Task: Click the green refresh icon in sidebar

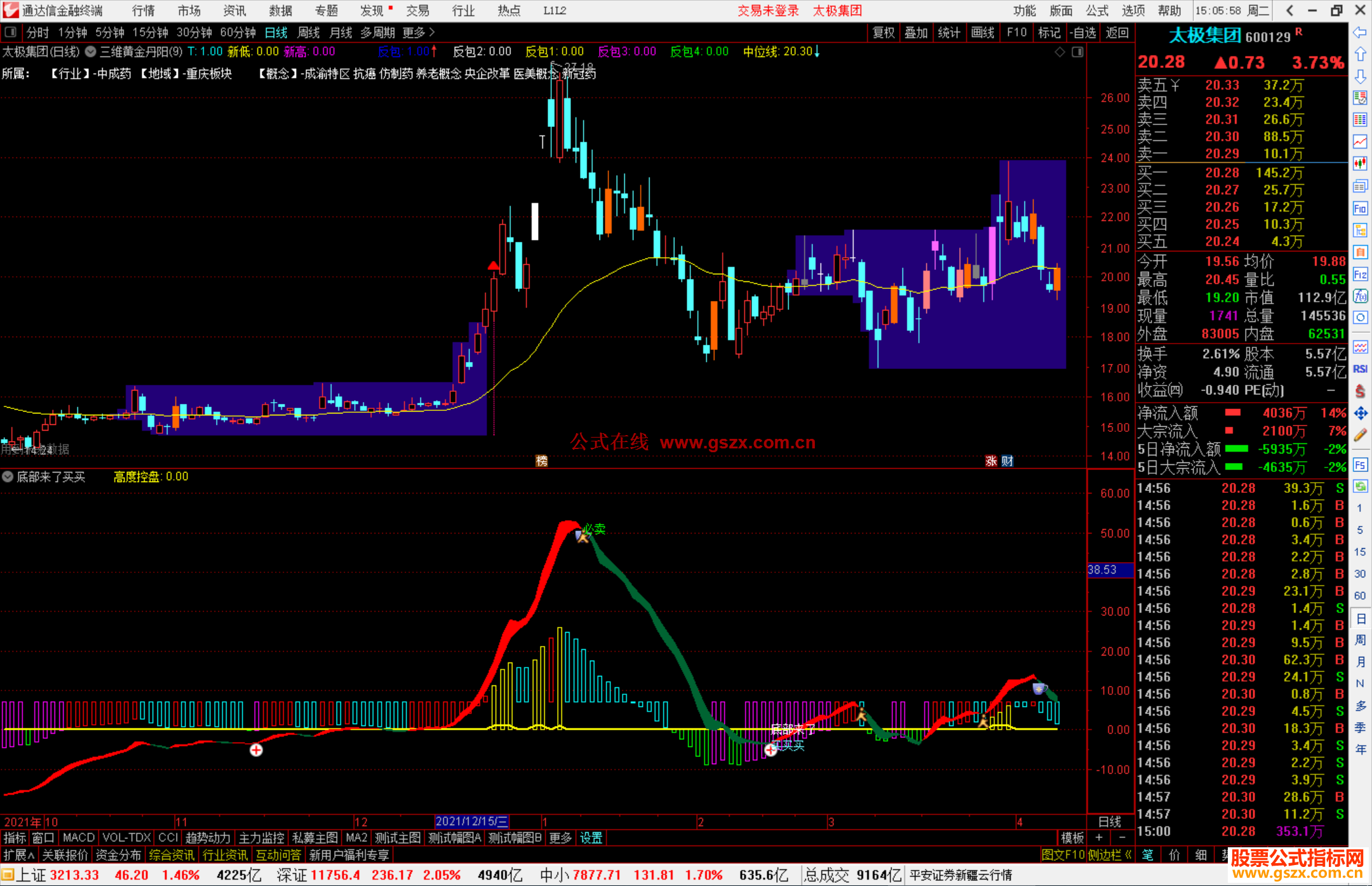Action: pyautogui.click(x=1360, y=487)
